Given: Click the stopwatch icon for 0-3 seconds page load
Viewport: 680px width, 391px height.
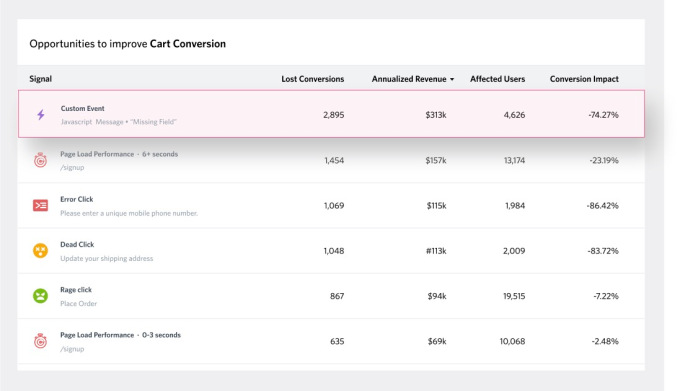Looking at the screenshot, I should (40, 341).
